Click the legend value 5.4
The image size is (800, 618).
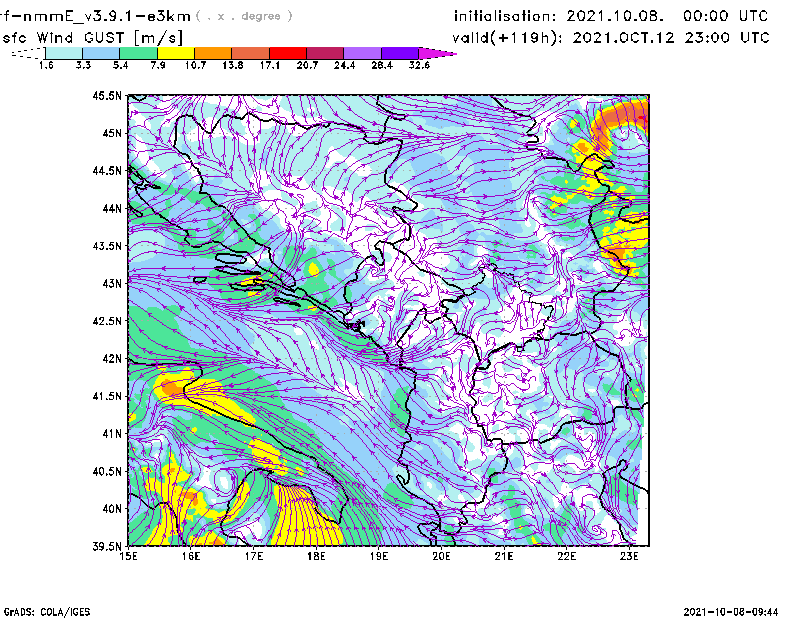tap(120, 65)
